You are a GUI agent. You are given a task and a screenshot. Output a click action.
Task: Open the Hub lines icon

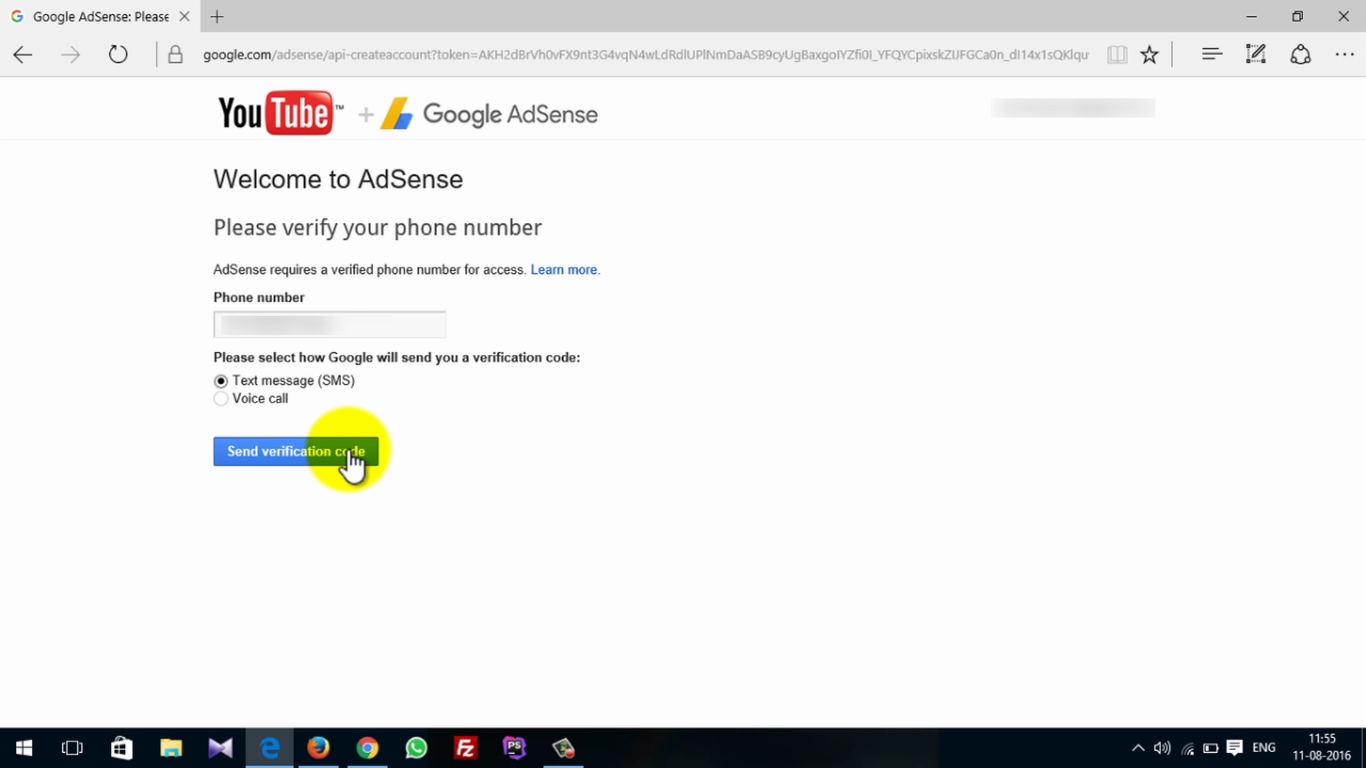tap(1212, 55)
